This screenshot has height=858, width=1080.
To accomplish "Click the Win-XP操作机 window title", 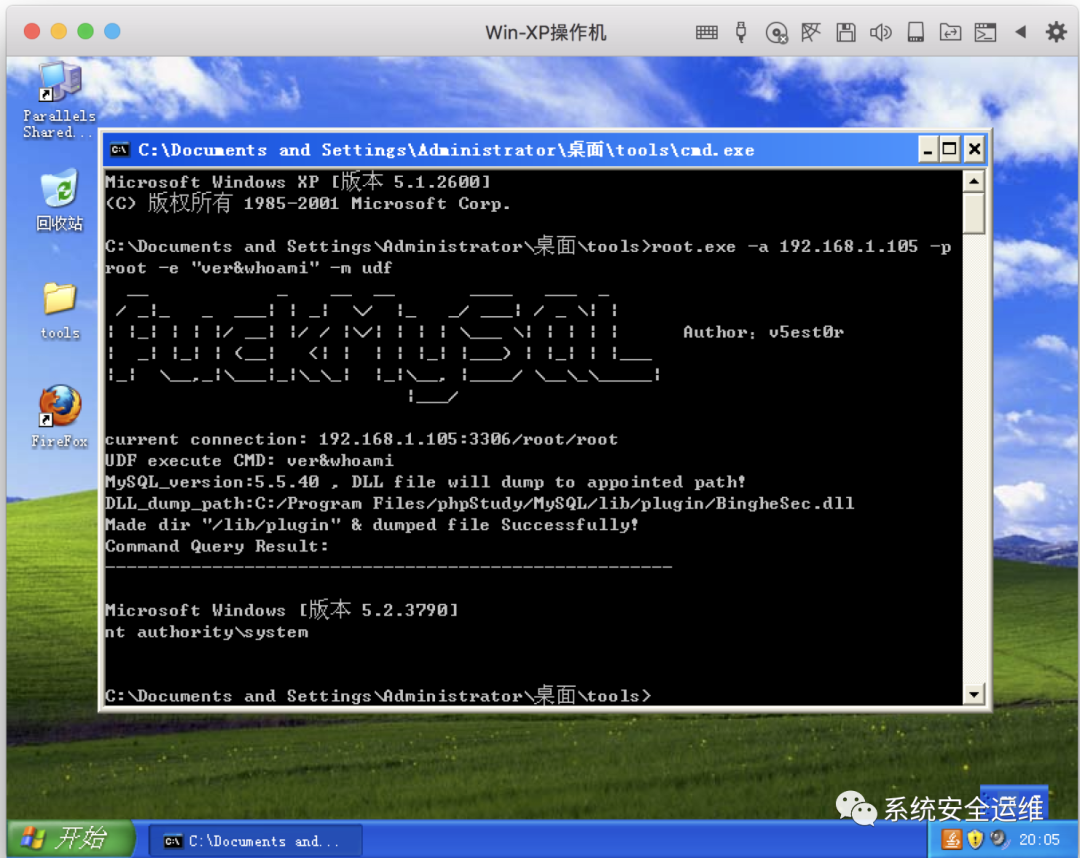I will (546, 32).
